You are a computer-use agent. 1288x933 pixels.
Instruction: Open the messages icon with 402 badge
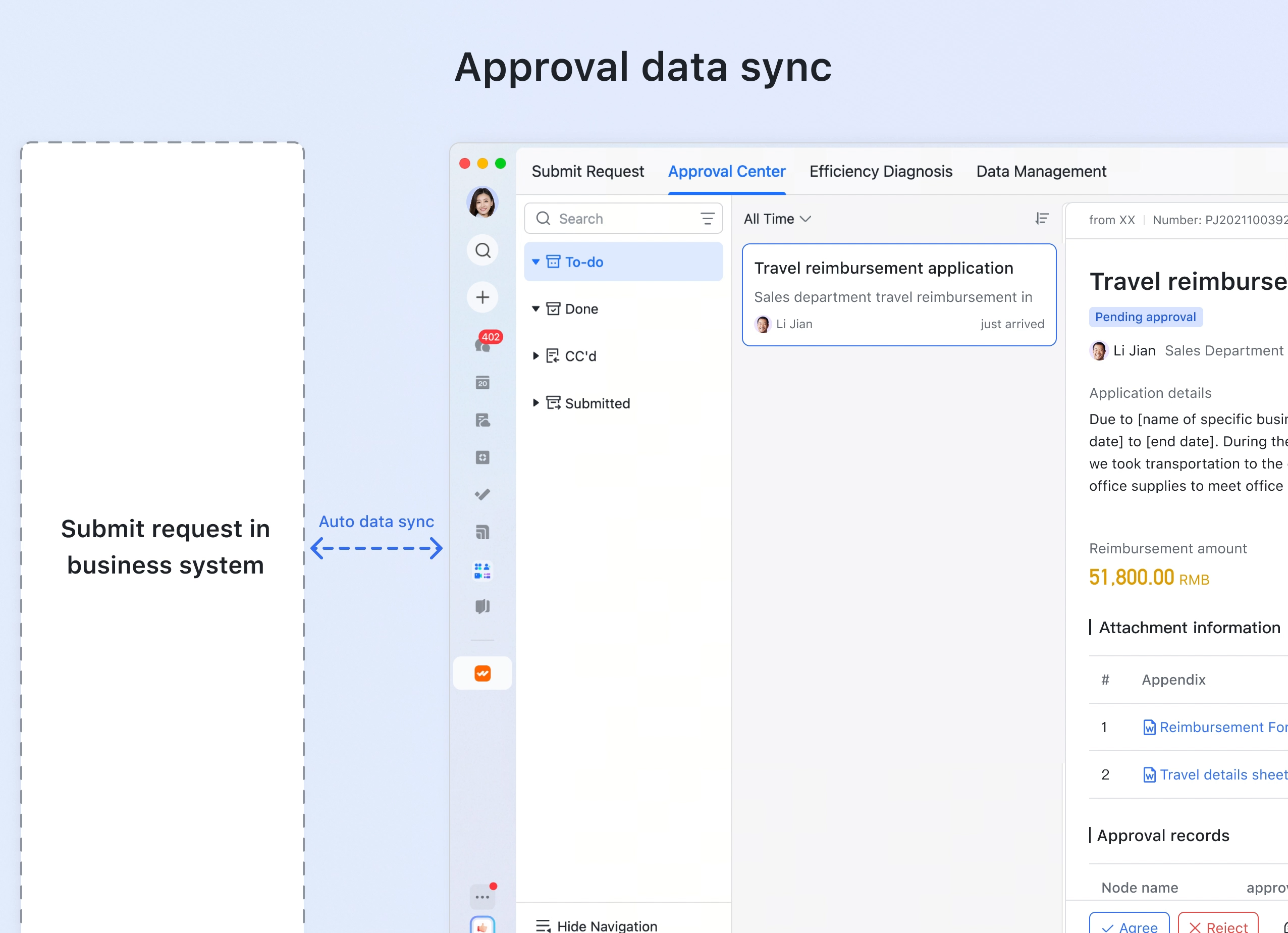pyautogui.click(x=482, y=343)
